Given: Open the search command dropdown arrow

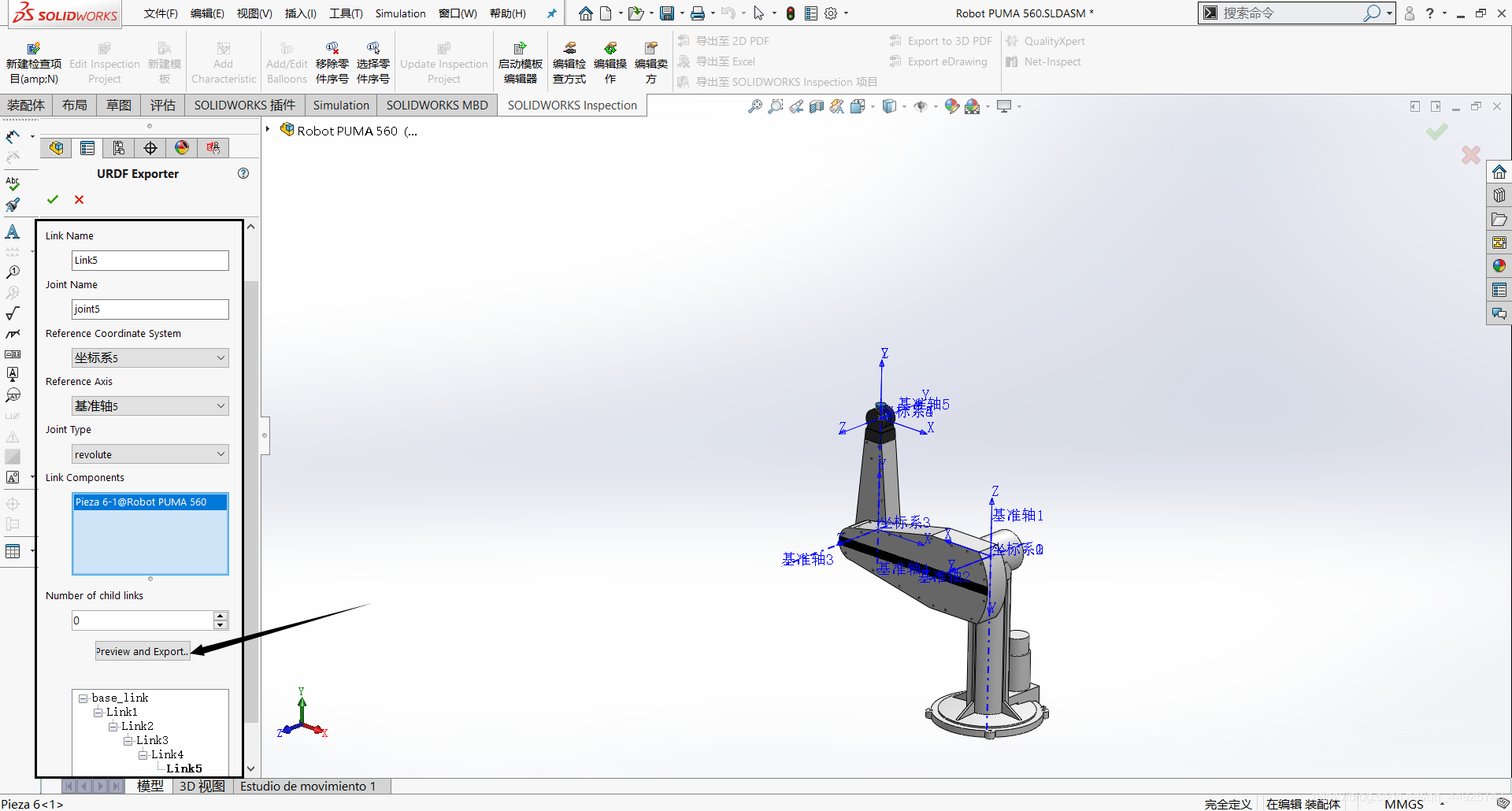Looking at the screenshot, I should coord(1389,13).
